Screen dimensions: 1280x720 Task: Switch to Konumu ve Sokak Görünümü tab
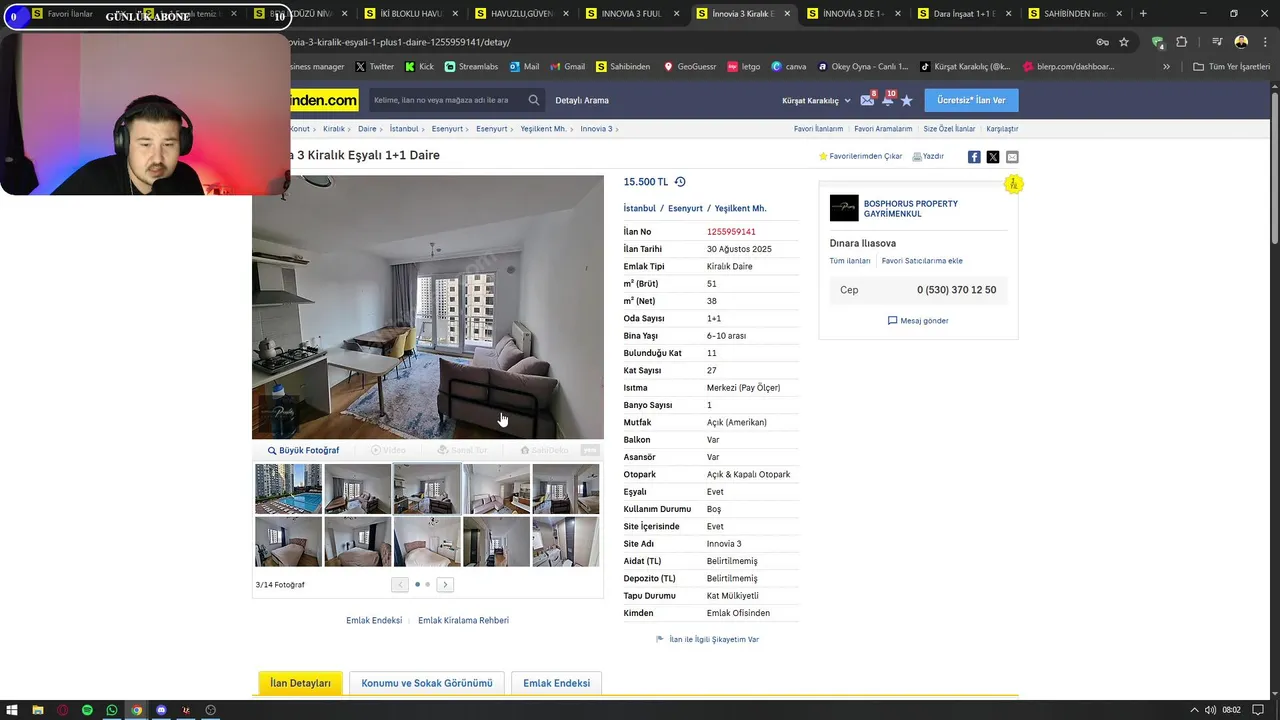tap(427, 683)
